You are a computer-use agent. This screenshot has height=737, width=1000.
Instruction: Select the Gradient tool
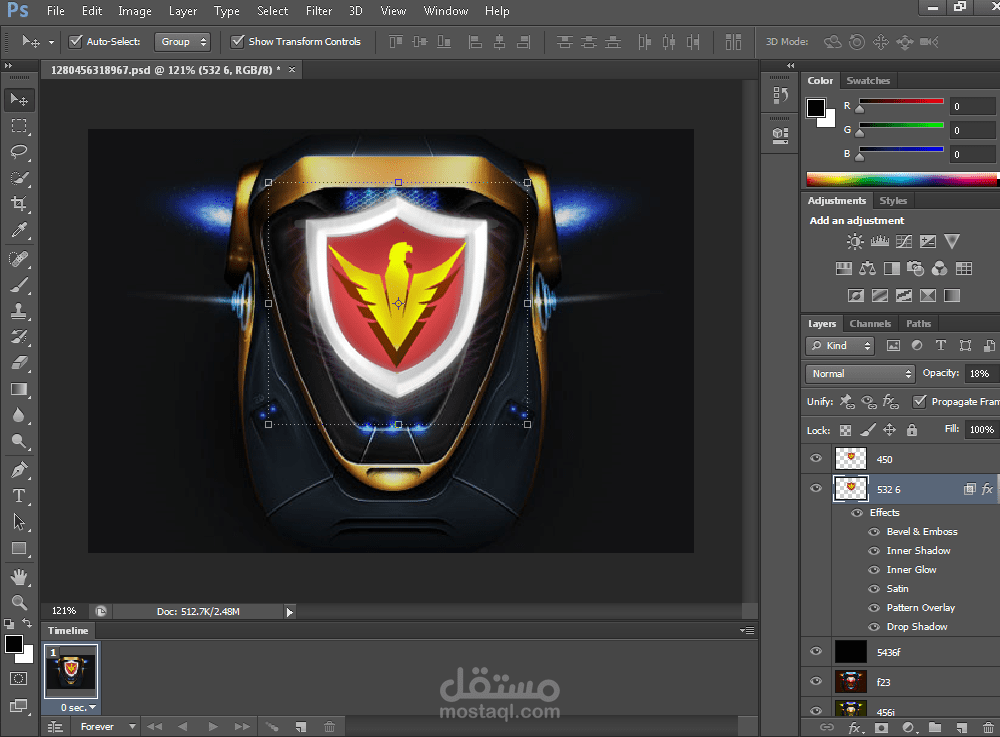pyautogui.click(x=19, y=389)
